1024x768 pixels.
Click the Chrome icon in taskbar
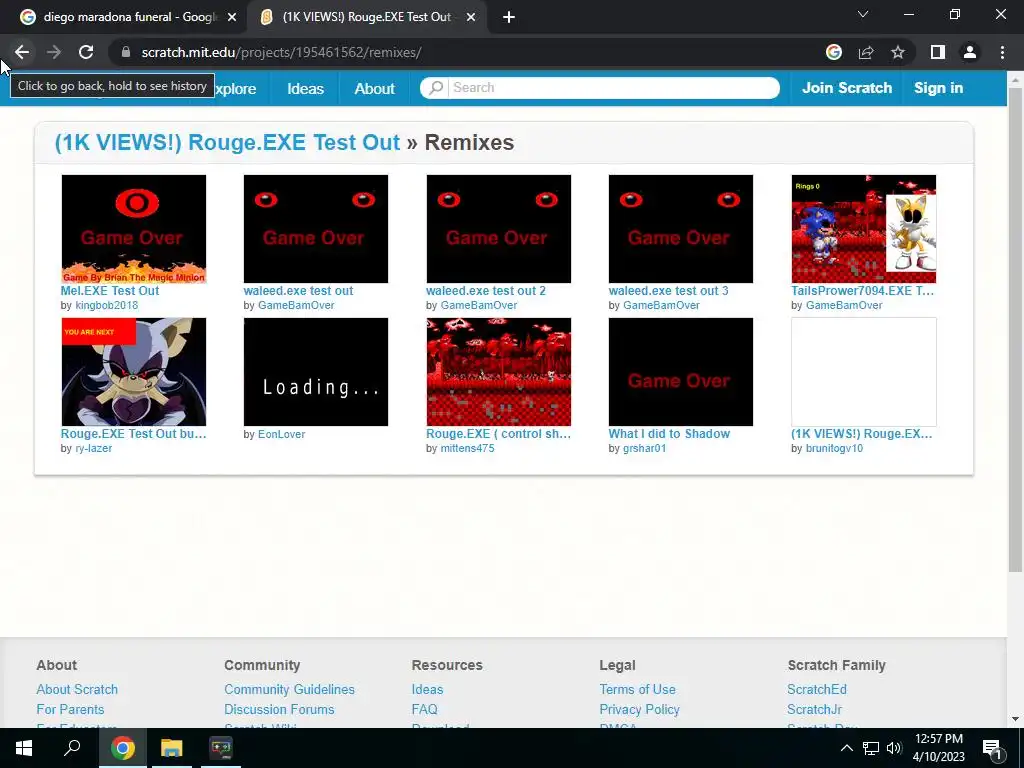click(x=122, y=748)
